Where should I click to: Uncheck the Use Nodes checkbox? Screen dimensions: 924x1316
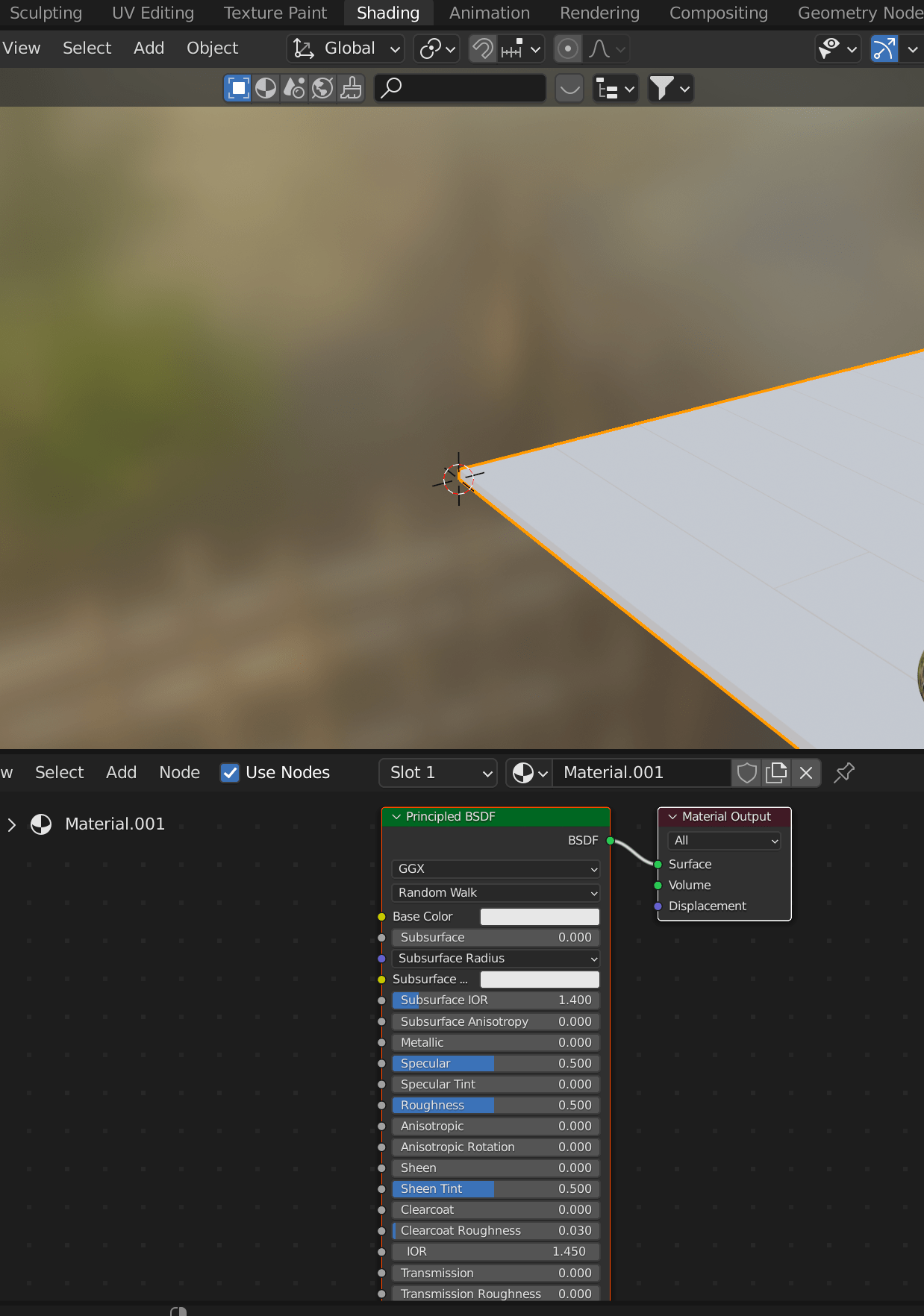click(x=230, y=773)
